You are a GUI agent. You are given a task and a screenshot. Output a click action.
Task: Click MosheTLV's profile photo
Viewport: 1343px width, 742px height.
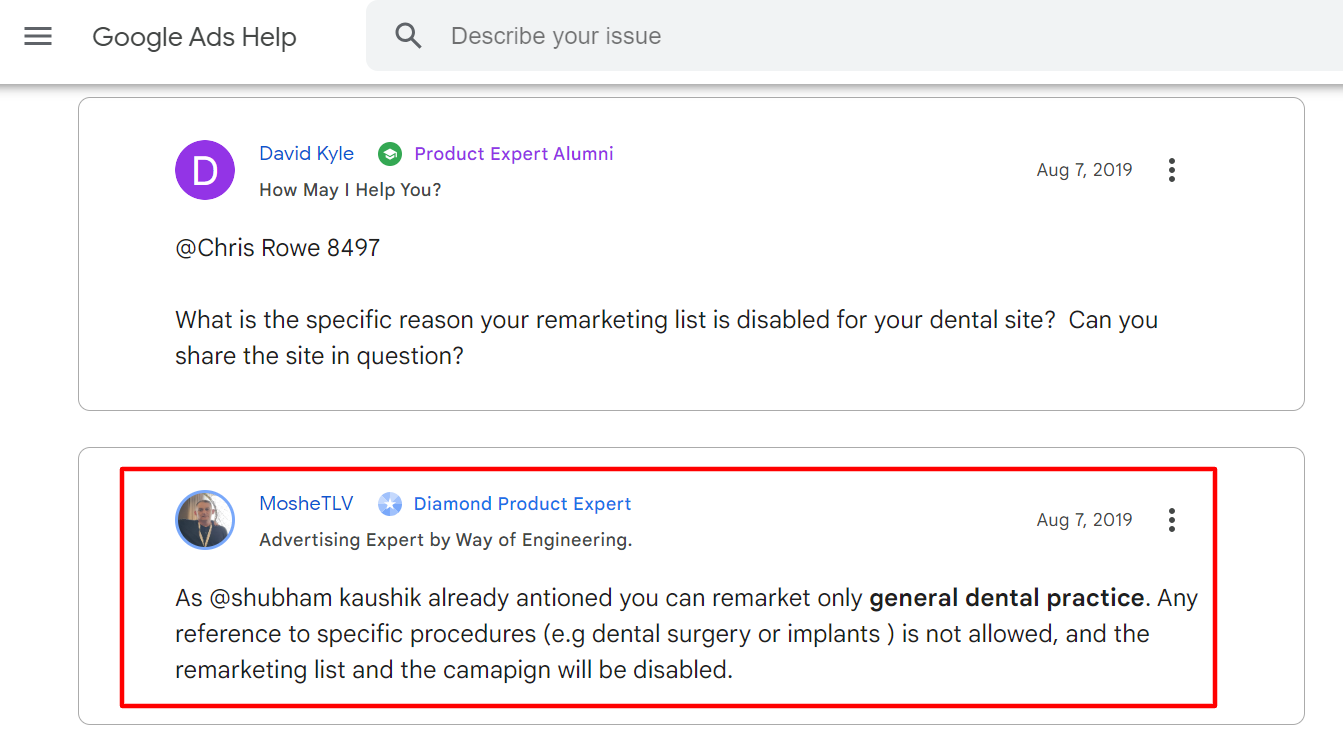205,520
